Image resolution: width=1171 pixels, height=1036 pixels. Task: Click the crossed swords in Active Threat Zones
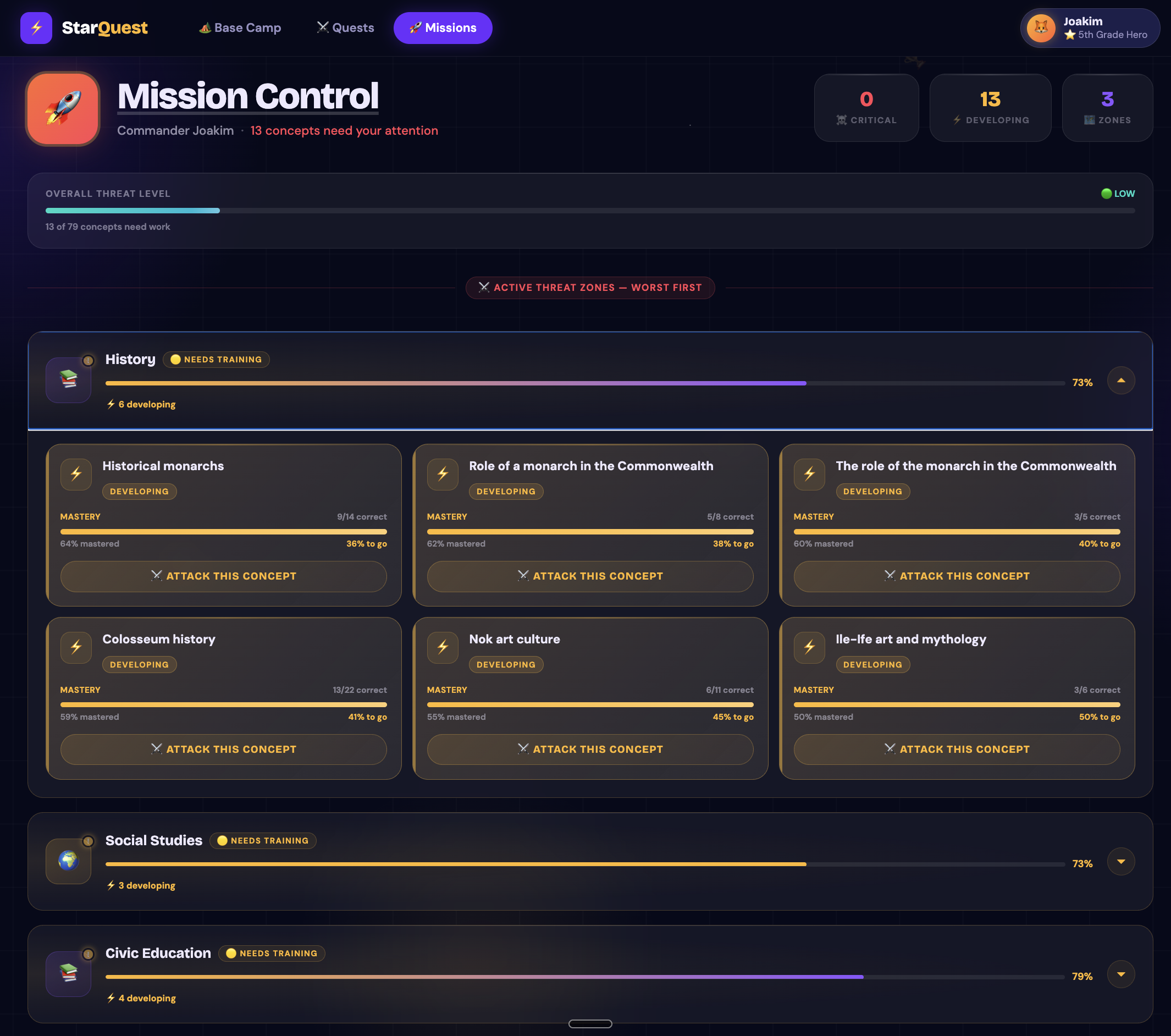coord(484,287)
